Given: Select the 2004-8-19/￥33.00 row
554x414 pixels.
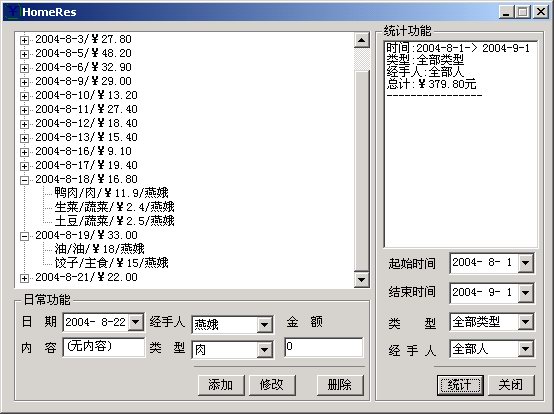Looking at the screenshot, I should click(86, 235).
